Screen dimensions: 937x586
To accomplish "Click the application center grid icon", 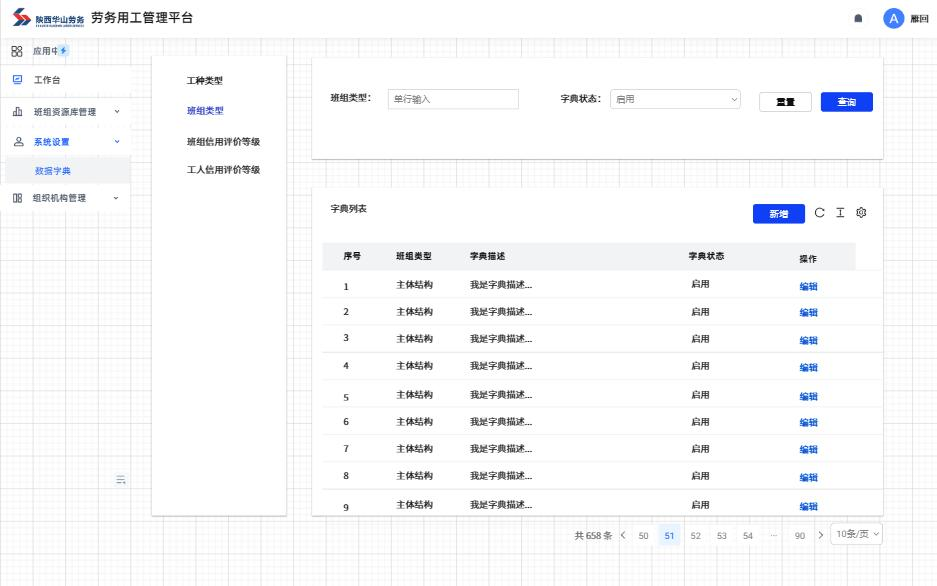I will (17, 51).
